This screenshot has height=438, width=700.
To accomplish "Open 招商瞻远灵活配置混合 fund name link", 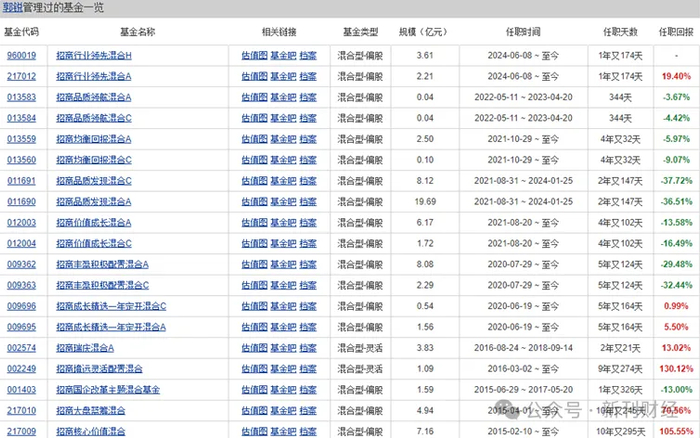I will coord(99,369).
